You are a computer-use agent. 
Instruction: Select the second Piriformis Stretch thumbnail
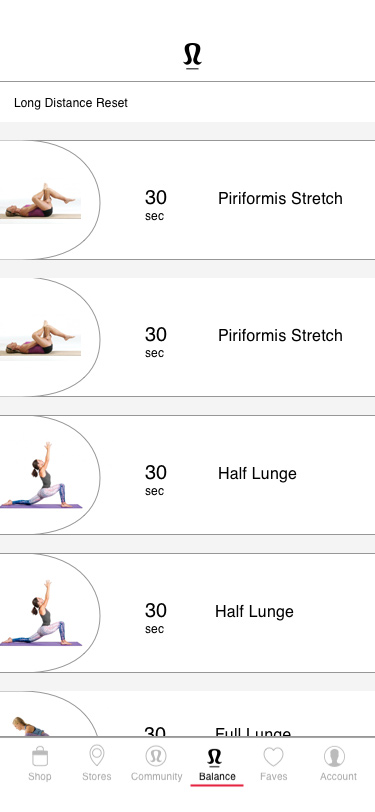pyautogui.click(x=40, y=338)
